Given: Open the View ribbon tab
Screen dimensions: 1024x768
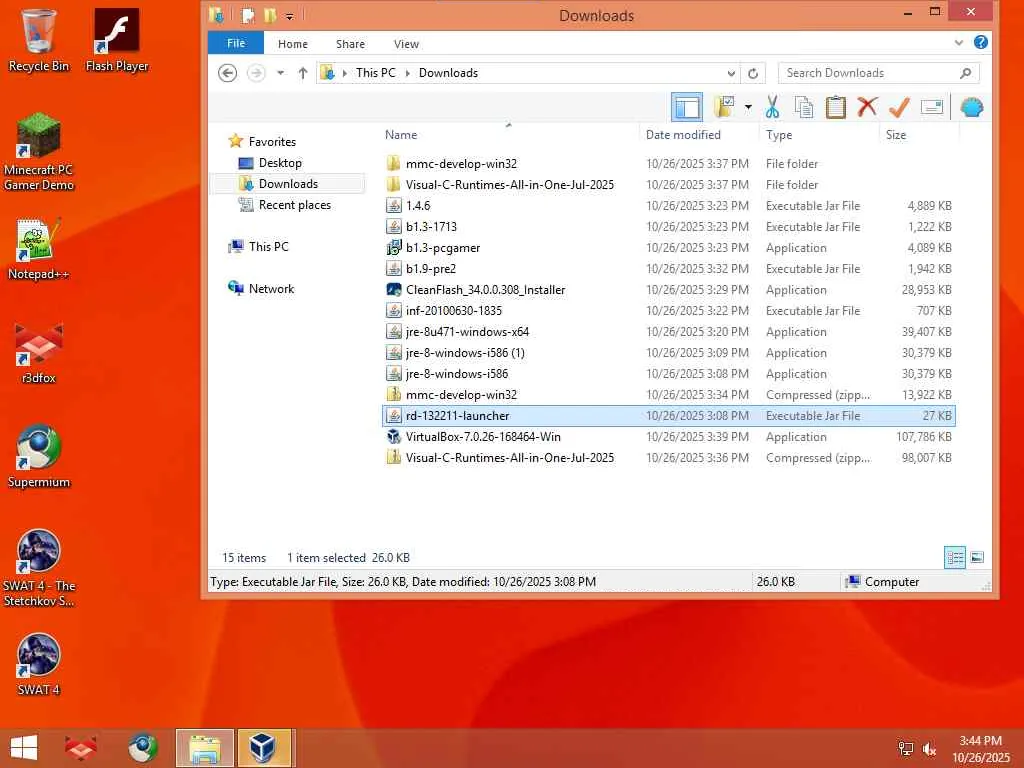Looking at the screenshot, I should pyautogui.click(x=406, y=44).
